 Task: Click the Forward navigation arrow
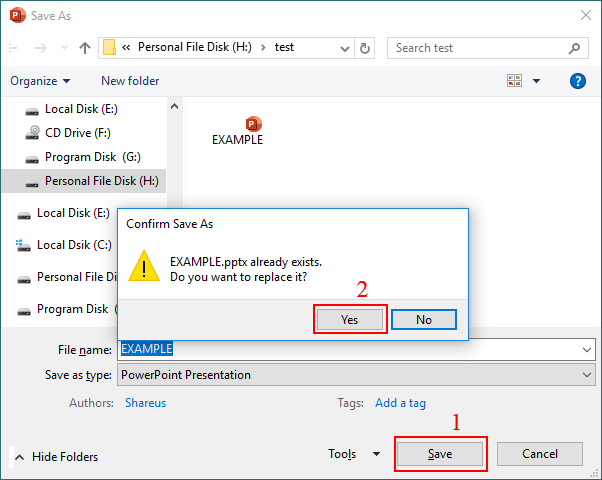(40, 48)
